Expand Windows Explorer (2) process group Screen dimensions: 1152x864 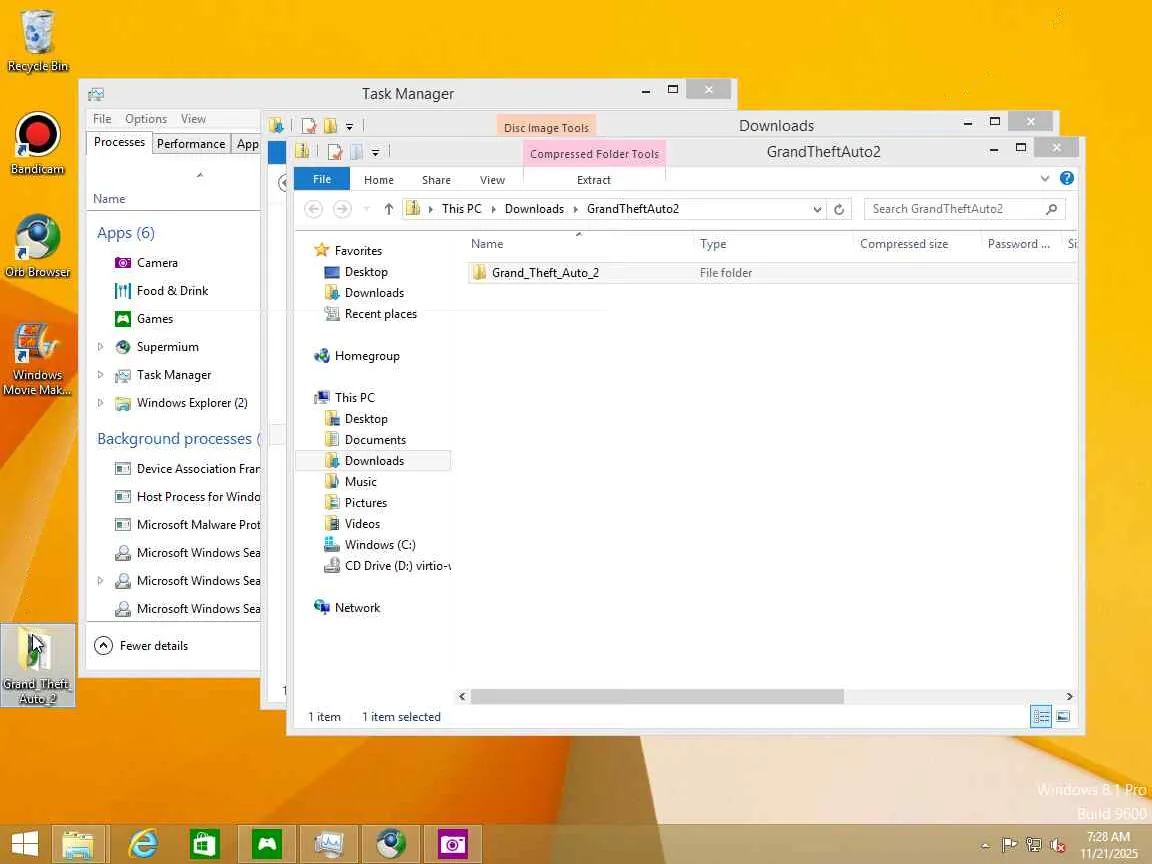(x=101, y=403)
